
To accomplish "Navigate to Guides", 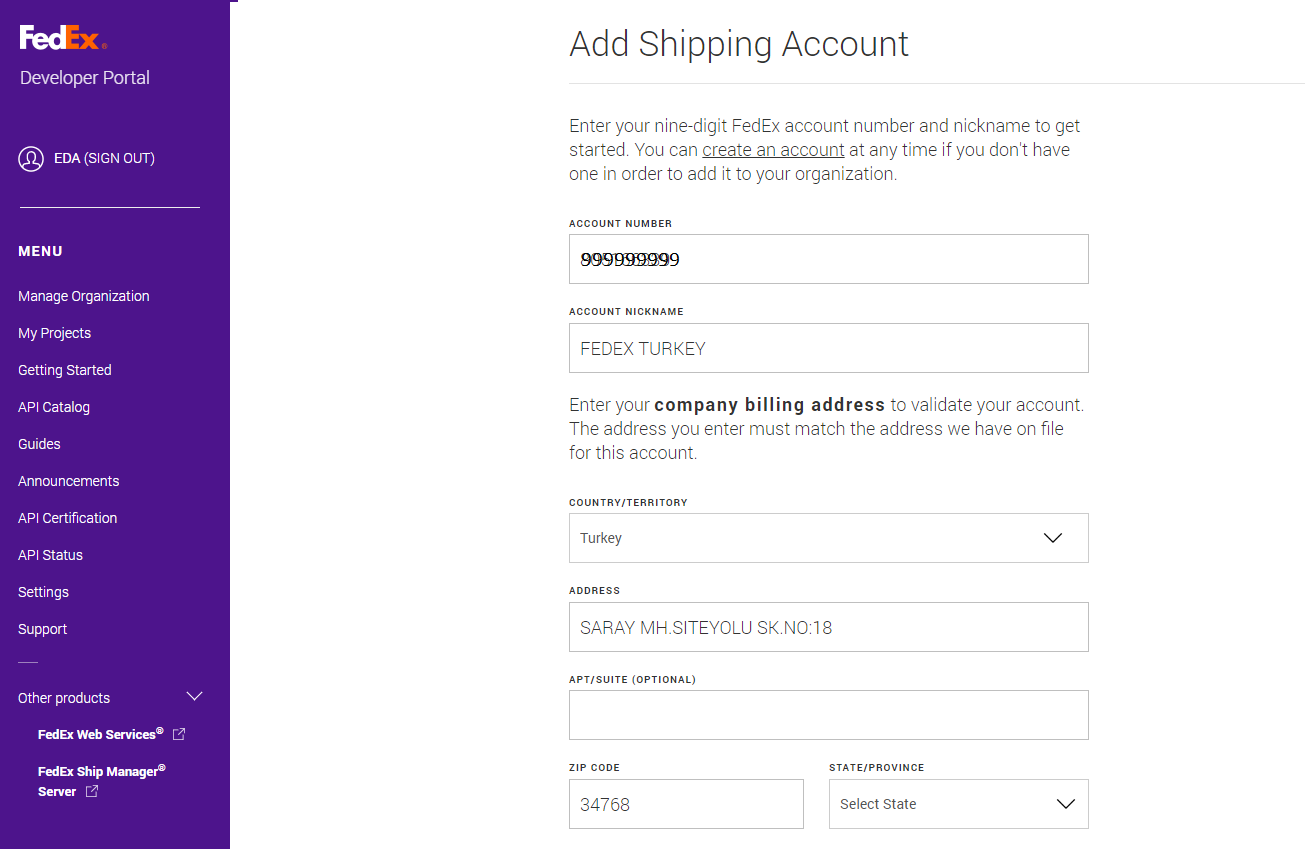I will 40,444.
